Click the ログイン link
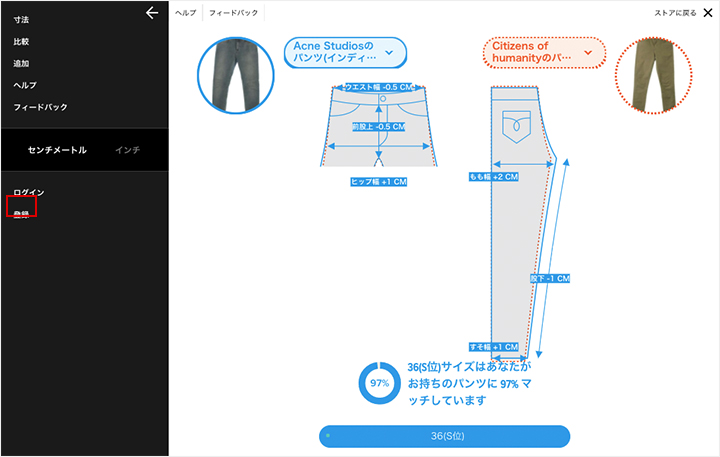The height and width of the screenshot is (457, 720). pyautogui.click(x=29, y=192)
